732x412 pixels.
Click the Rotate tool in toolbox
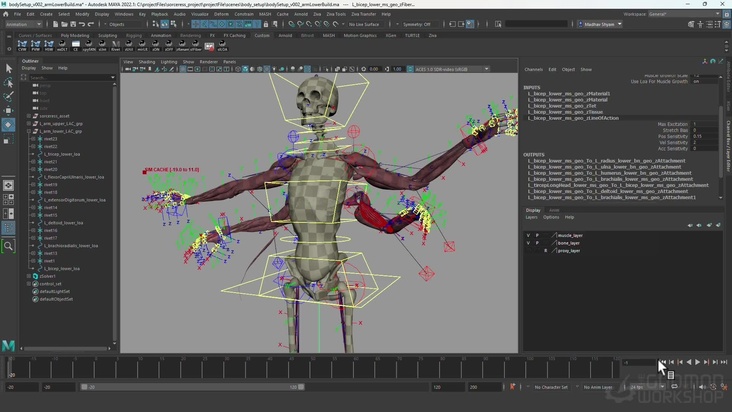coord(8,125)
